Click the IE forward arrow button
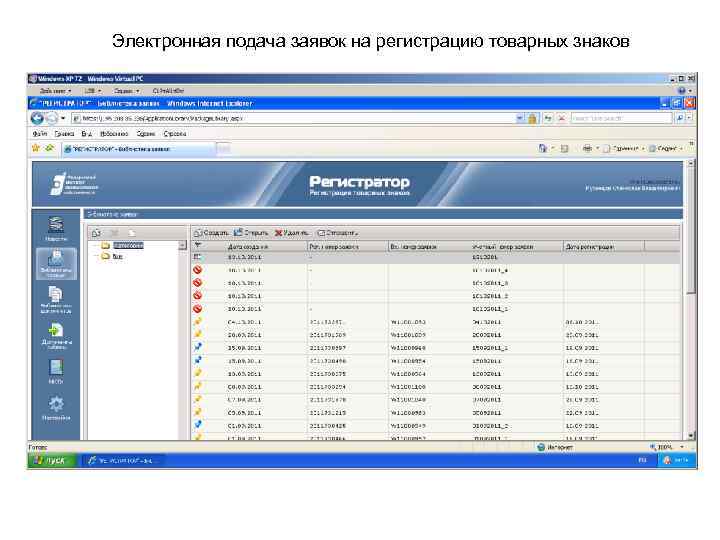The width and height of the screenshot is (720, 540). (52, 118)
